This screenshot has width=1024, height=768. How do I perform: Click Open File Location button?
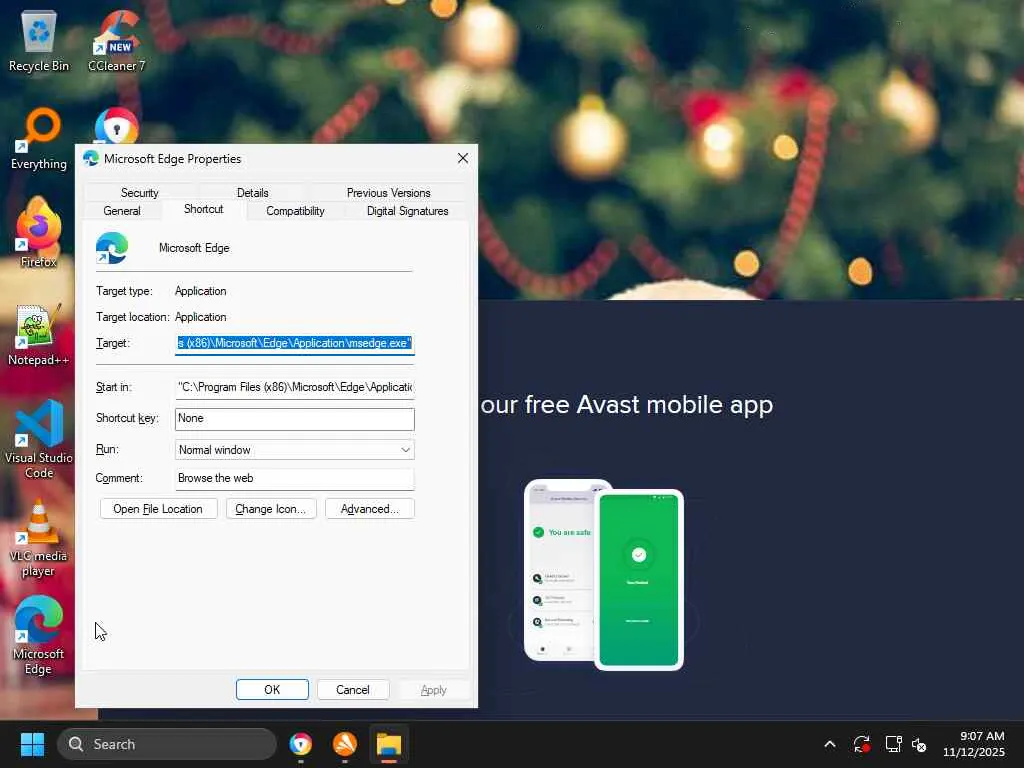(x=158, y=509)
